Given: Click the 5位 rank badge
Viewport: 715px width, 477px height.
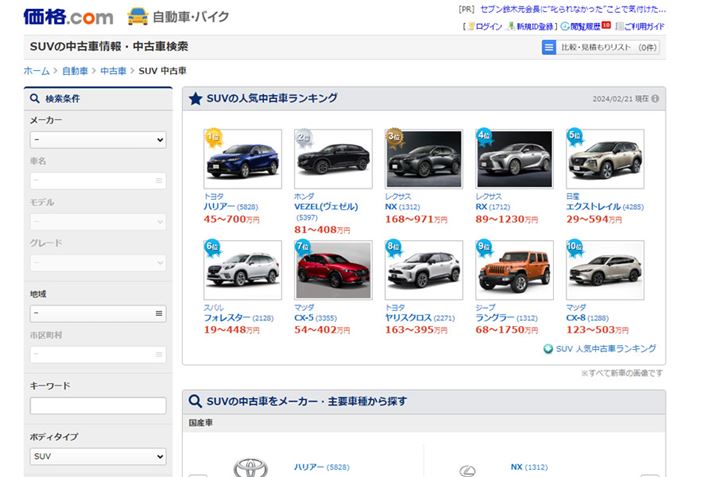Looking at the screenshot, I should point(575,137).
